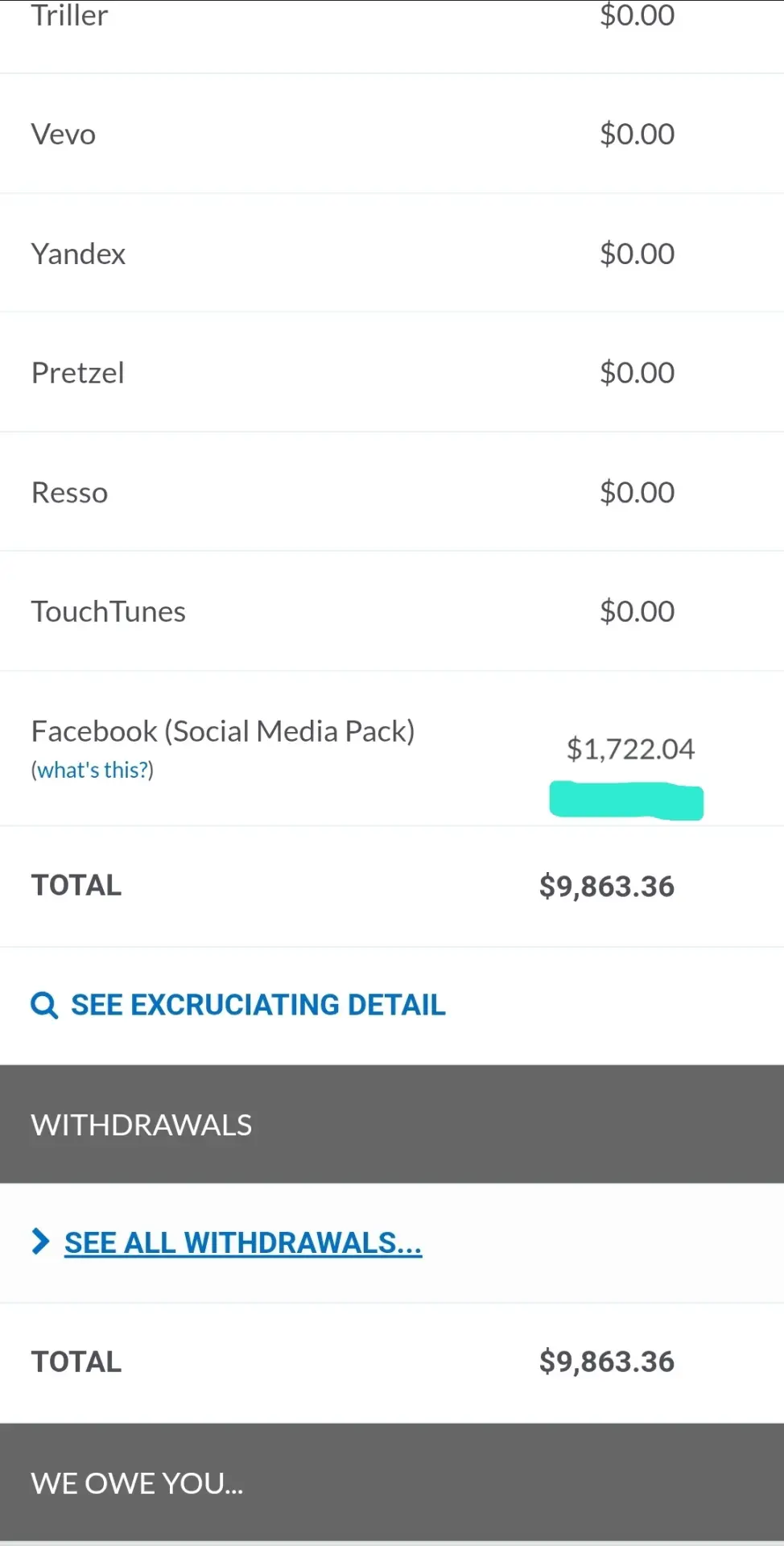Image resolution: width=784 pixels, height=1546 pixels.
Task: Select the Yandex earnings row
Action: pyautogui.click(x=392, y=253)
